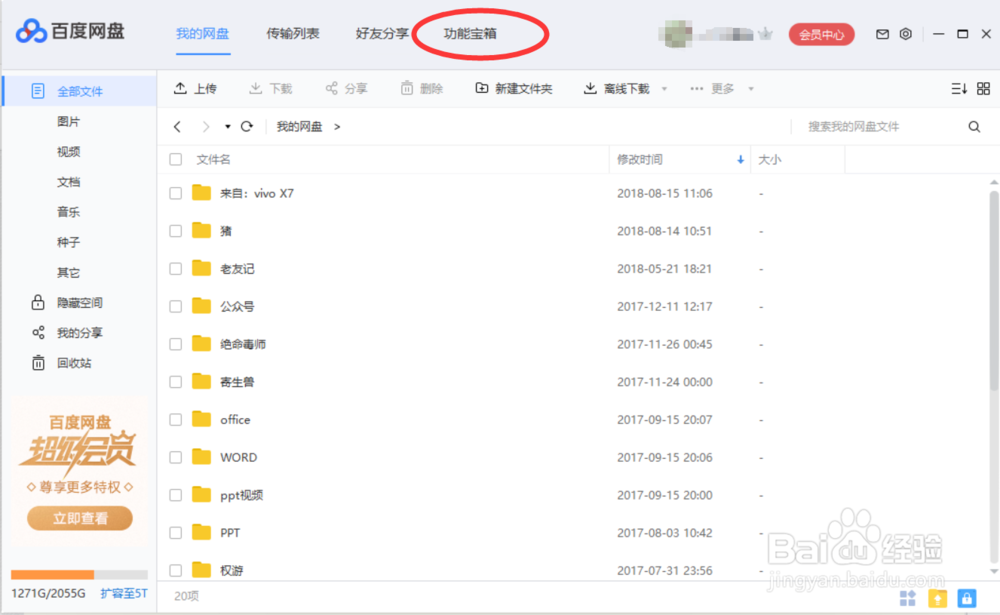The image size is (1000, 615).
Task: Check the checkbox next to WORD folder
Action: click(x=175, y=457)
